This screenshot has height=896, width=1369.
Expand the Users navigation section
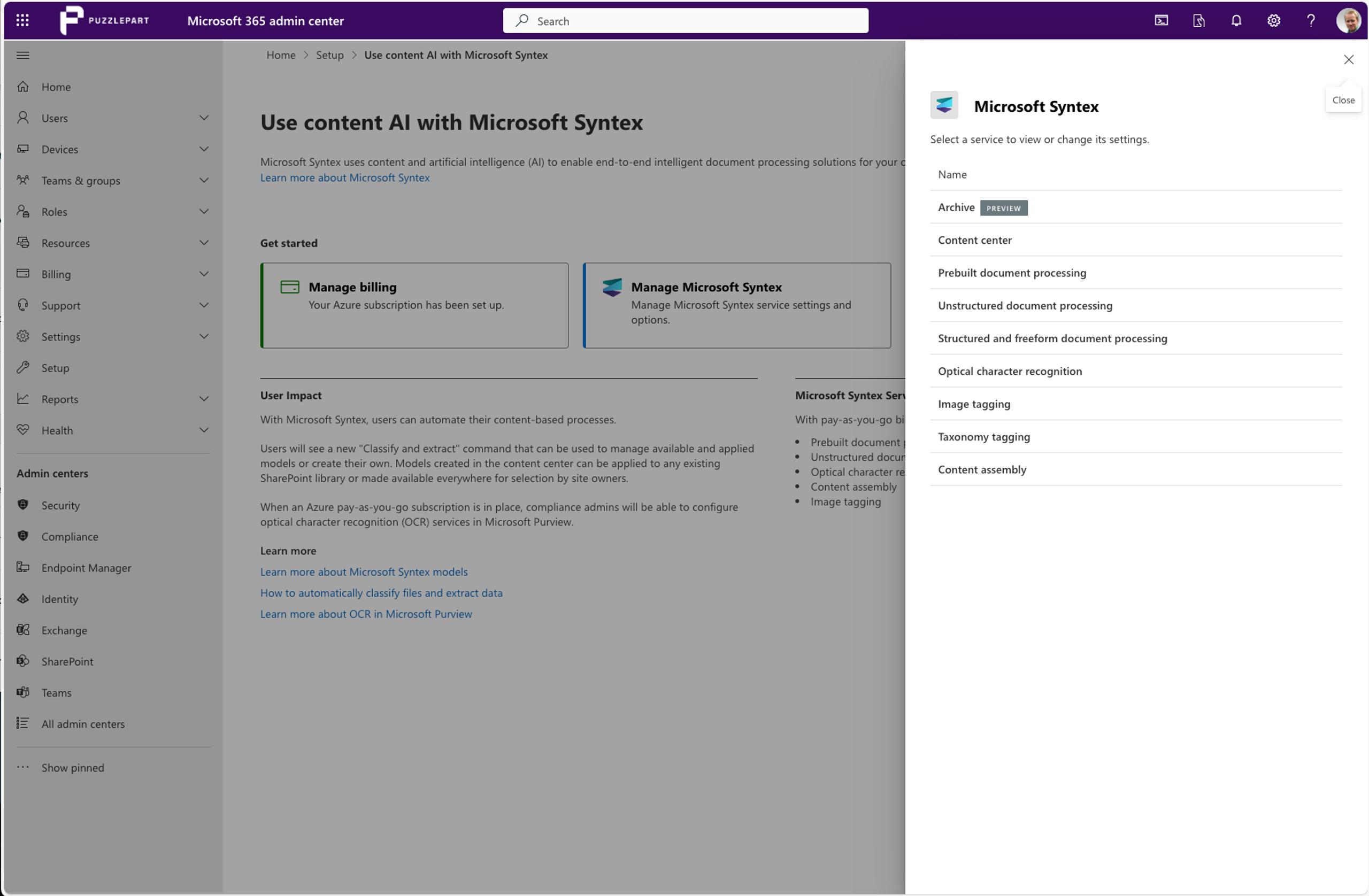[204, 118]
